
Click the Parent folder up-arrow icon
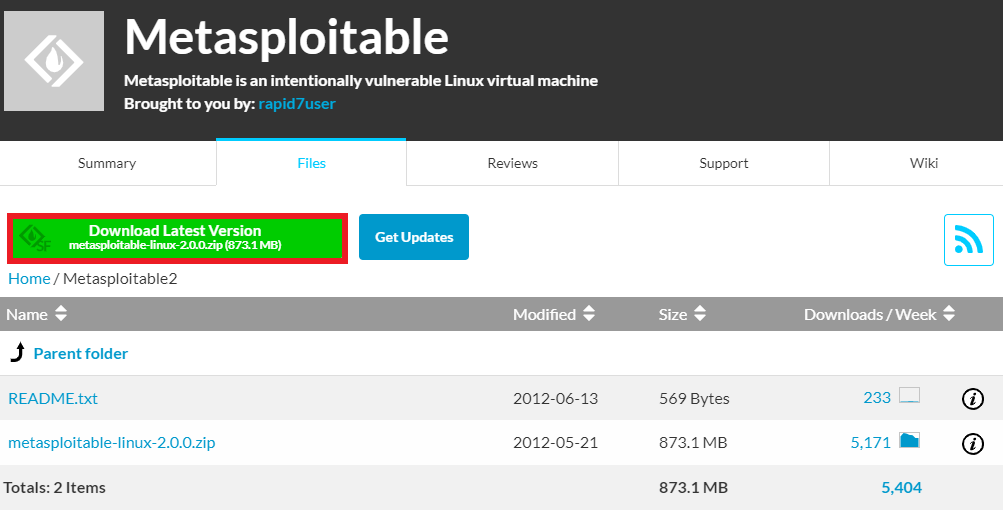(x=18, y=352)
